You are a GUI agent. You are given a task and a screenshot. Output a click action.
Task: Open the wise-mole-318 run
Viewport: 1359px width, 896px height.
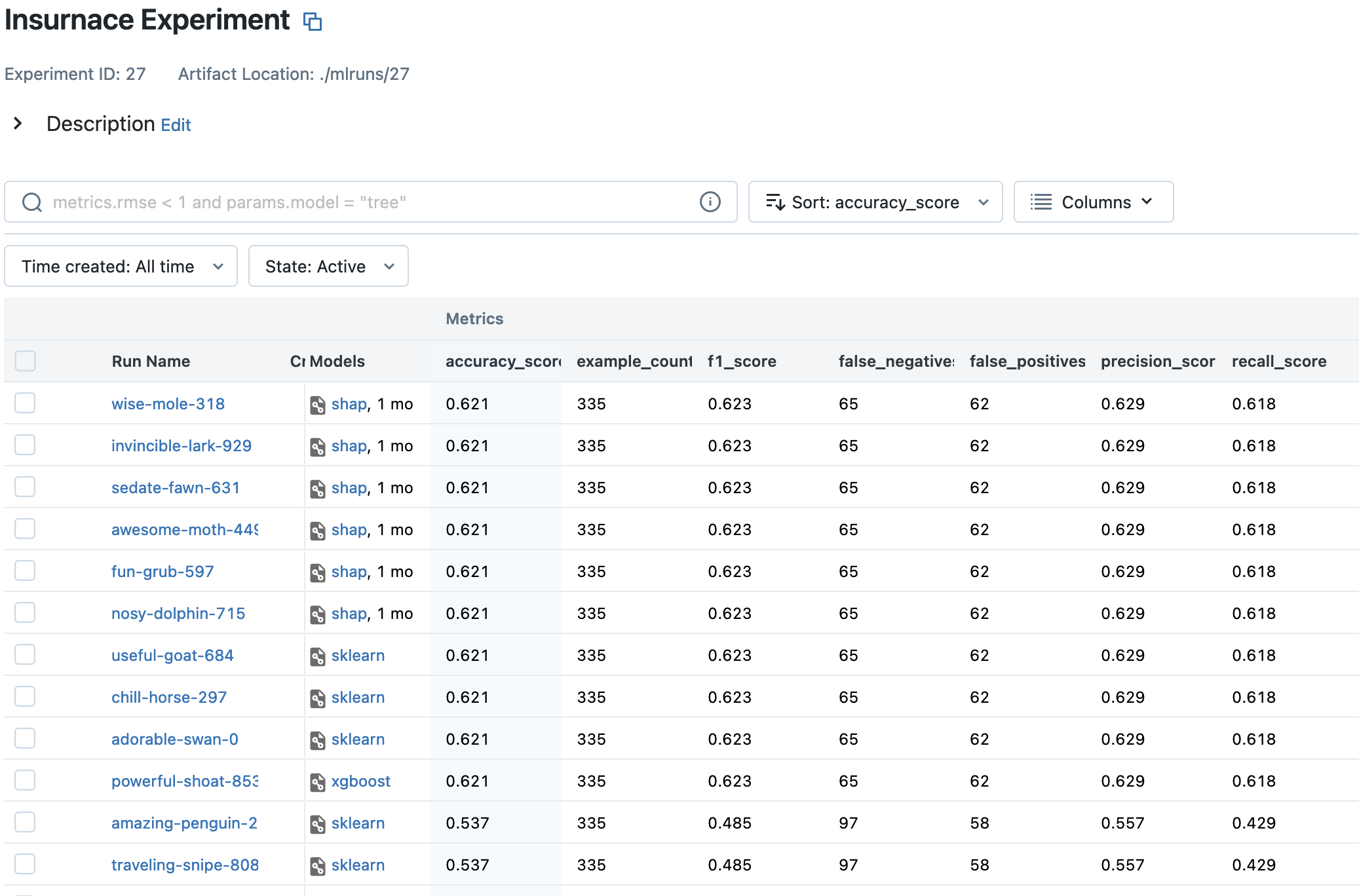coord(168,403)
